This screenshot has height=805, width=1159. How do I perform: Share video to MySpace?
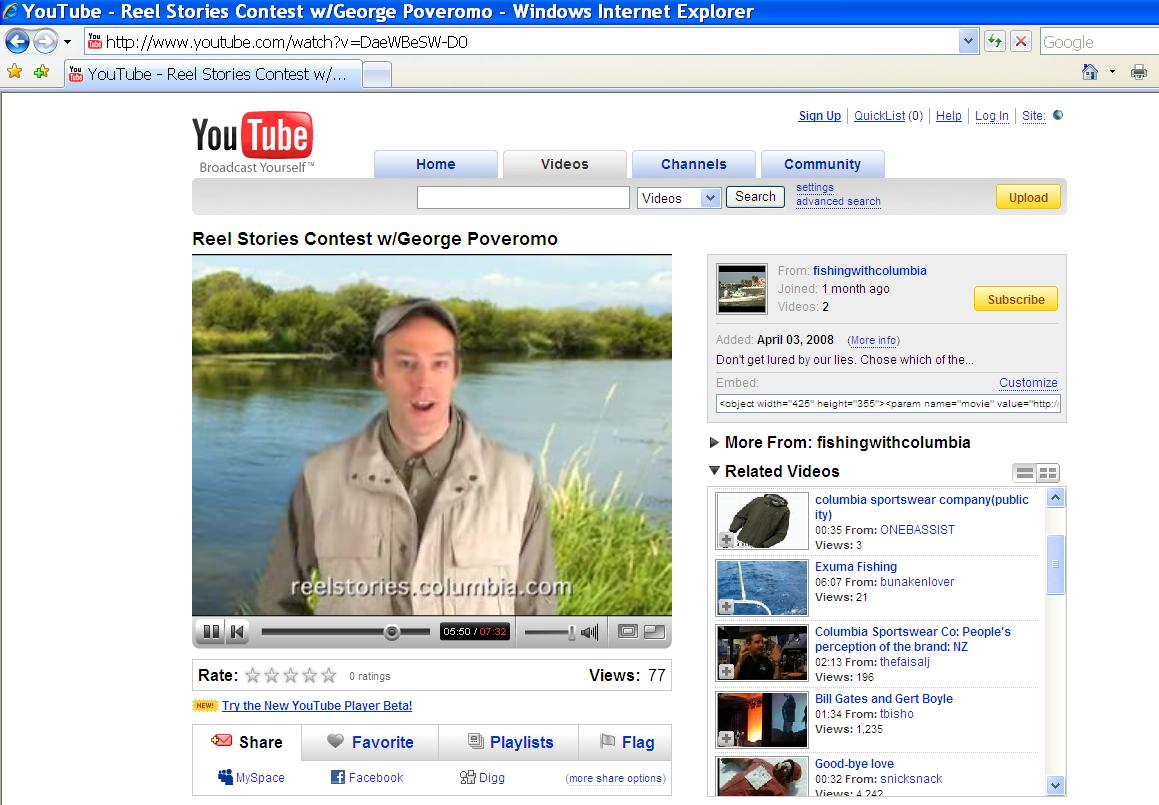point(251,778)
